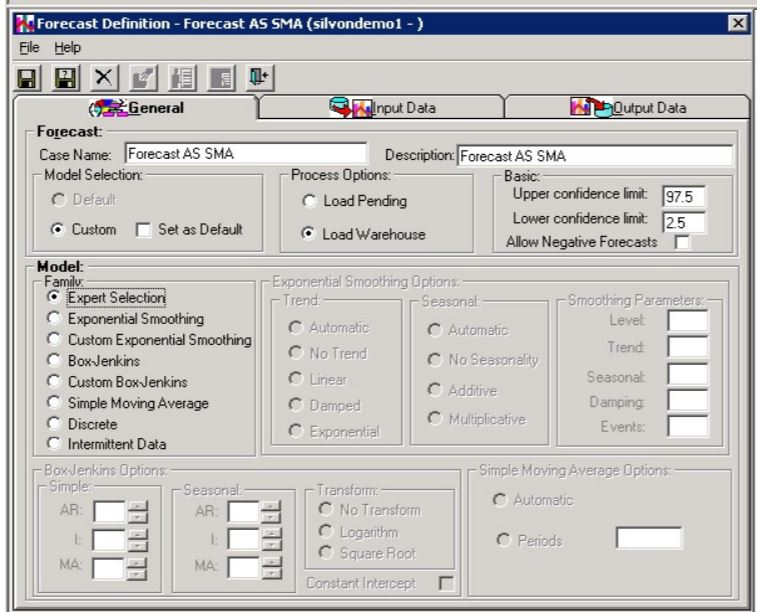Viewport: 757px width, 612px height.
Task: Tick the Constant Intercept checkbox
Action: tap(446, 583)
